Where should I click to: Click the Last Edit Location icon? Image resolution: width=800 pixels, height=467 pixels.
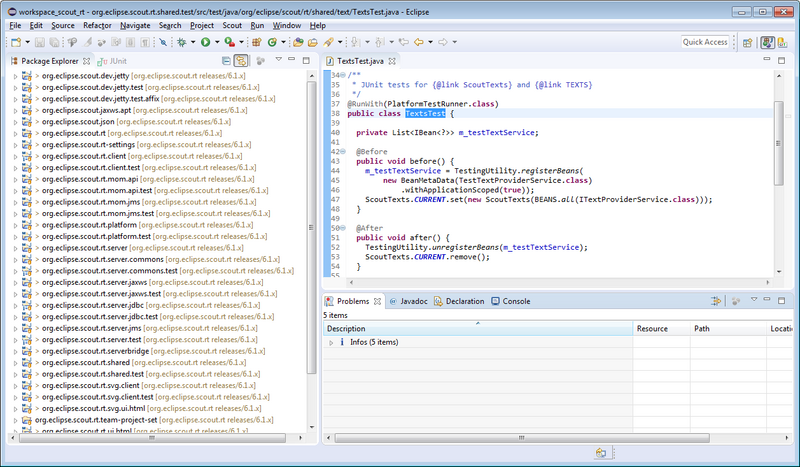click(404, 42)
